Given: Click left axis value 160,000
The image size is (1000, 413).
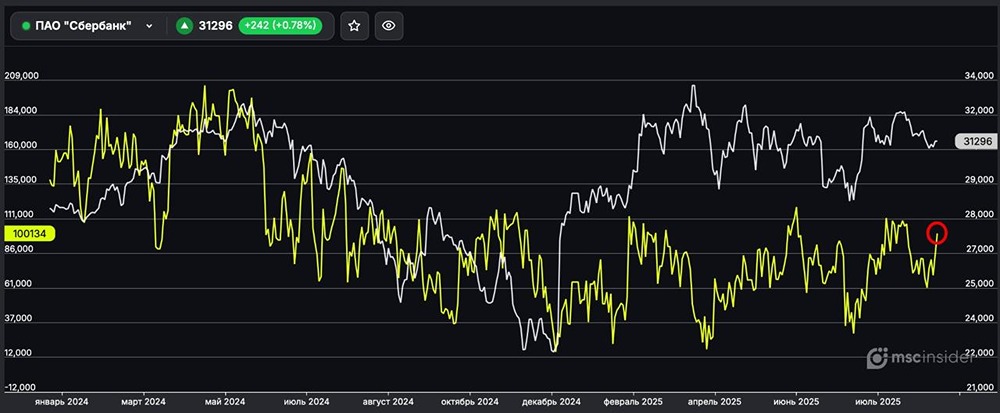Looking at the screenshot, I should pyautogui.click(x=22, y=145).
